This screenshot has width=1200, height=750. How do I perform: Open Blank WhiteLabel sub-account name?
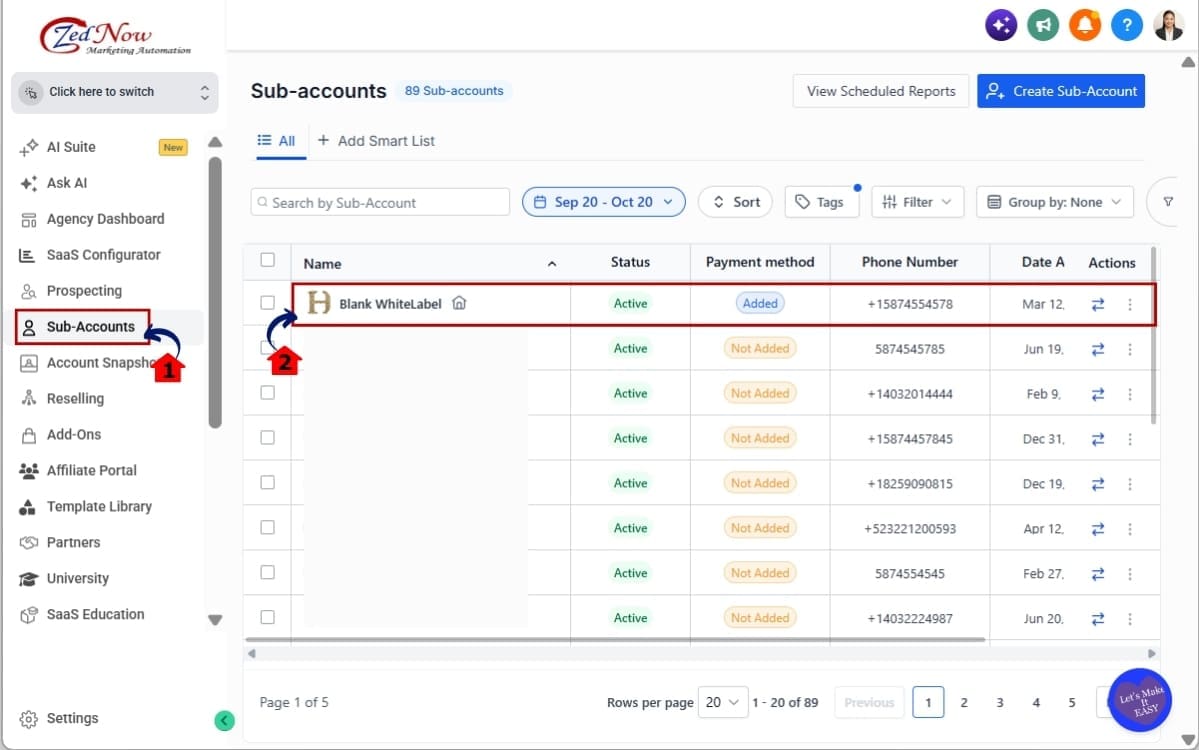point(390,304)
